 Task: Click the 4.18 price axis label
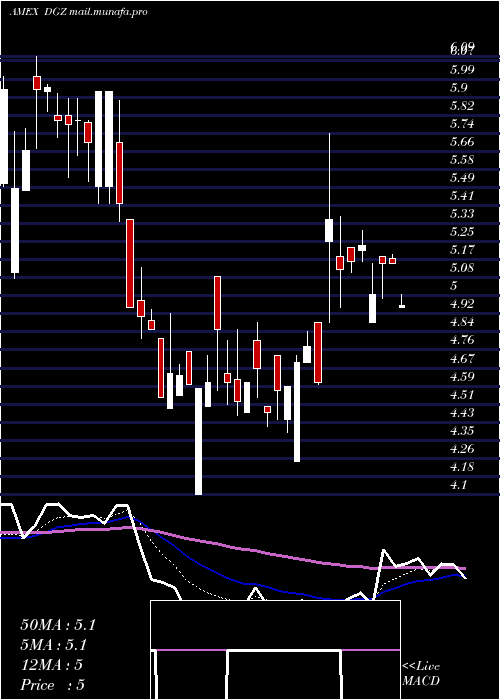coord(462,467)
